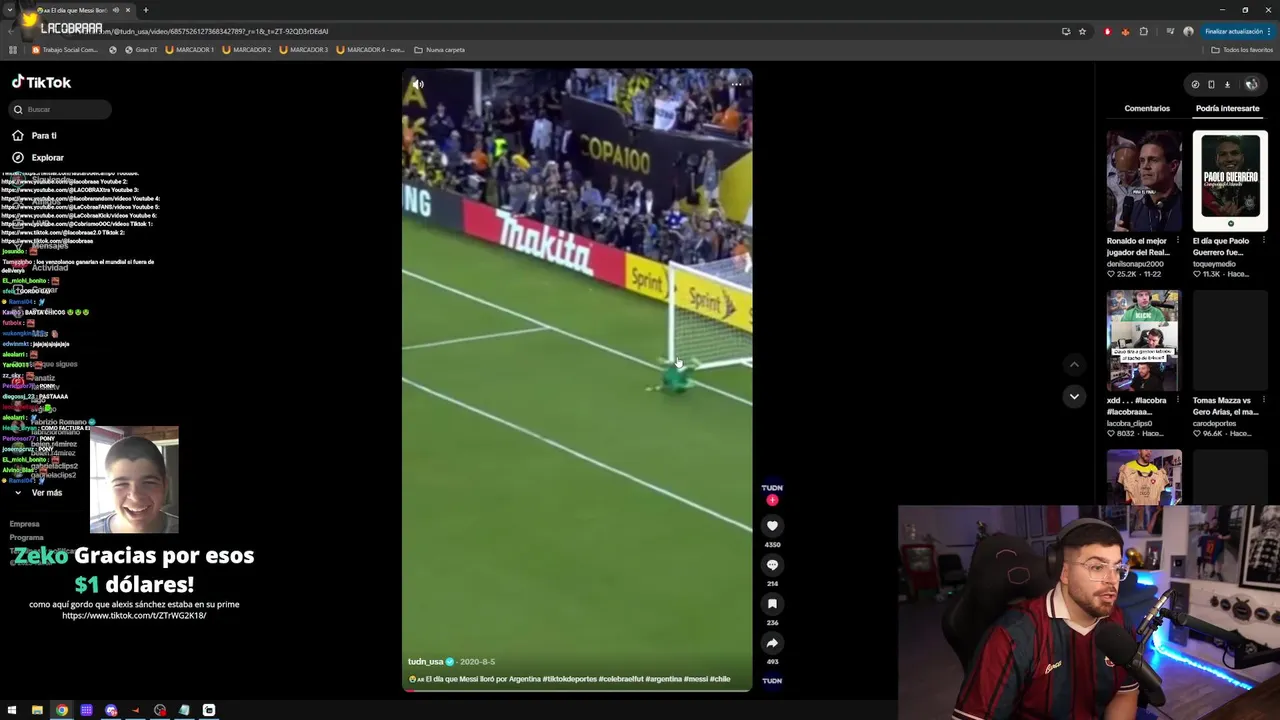Click the address bar URL
The width and height of the screenshot is (1280, 720).
click(x=215, y=31)
